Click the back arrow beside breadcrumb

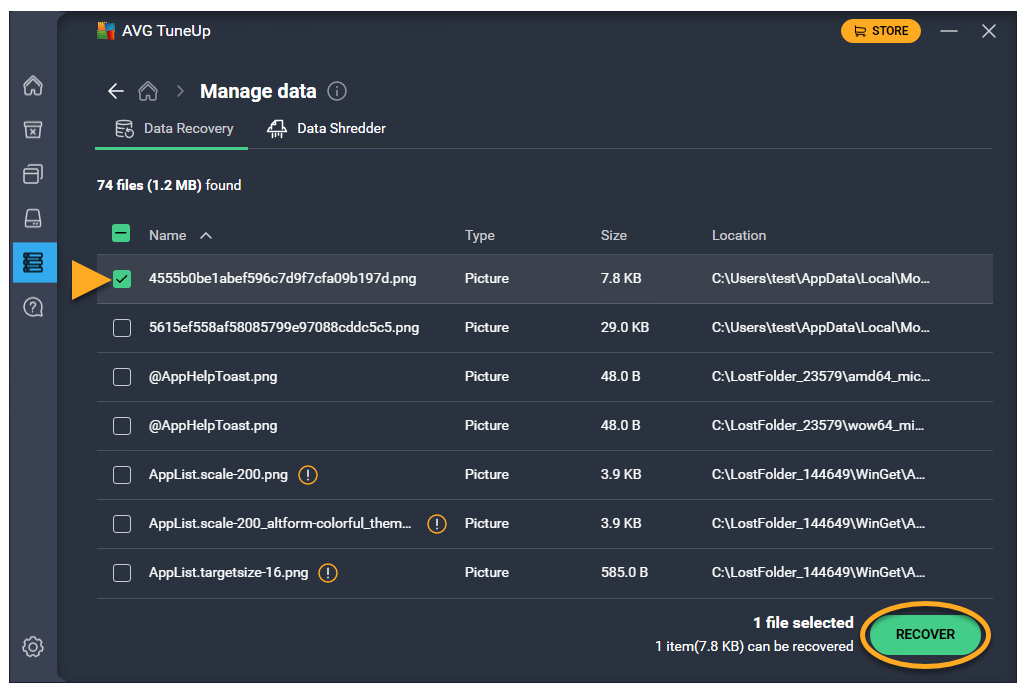pyautogui.click(x=116, y=91)
